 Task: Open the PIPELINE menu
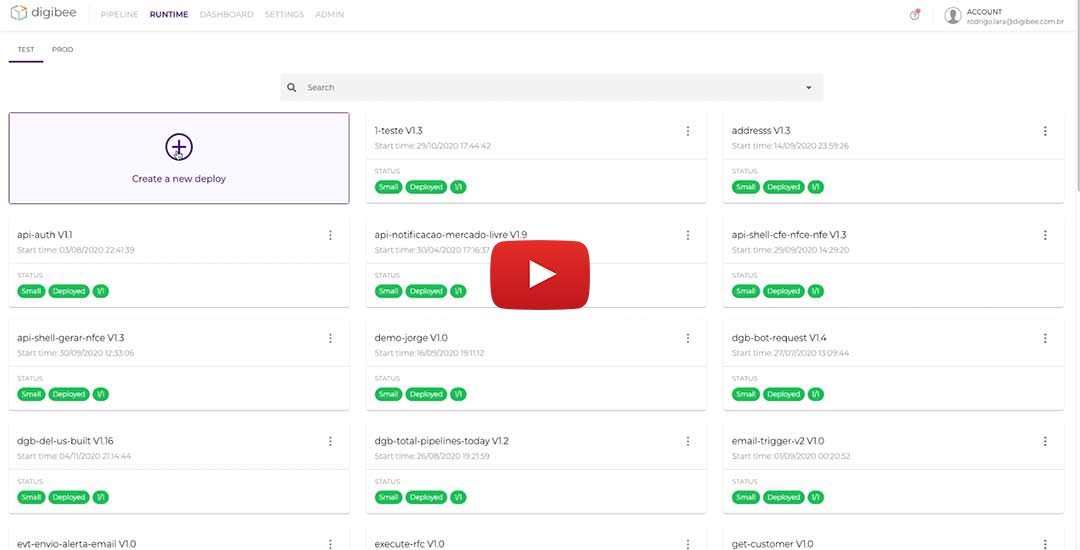coord(119,14)
